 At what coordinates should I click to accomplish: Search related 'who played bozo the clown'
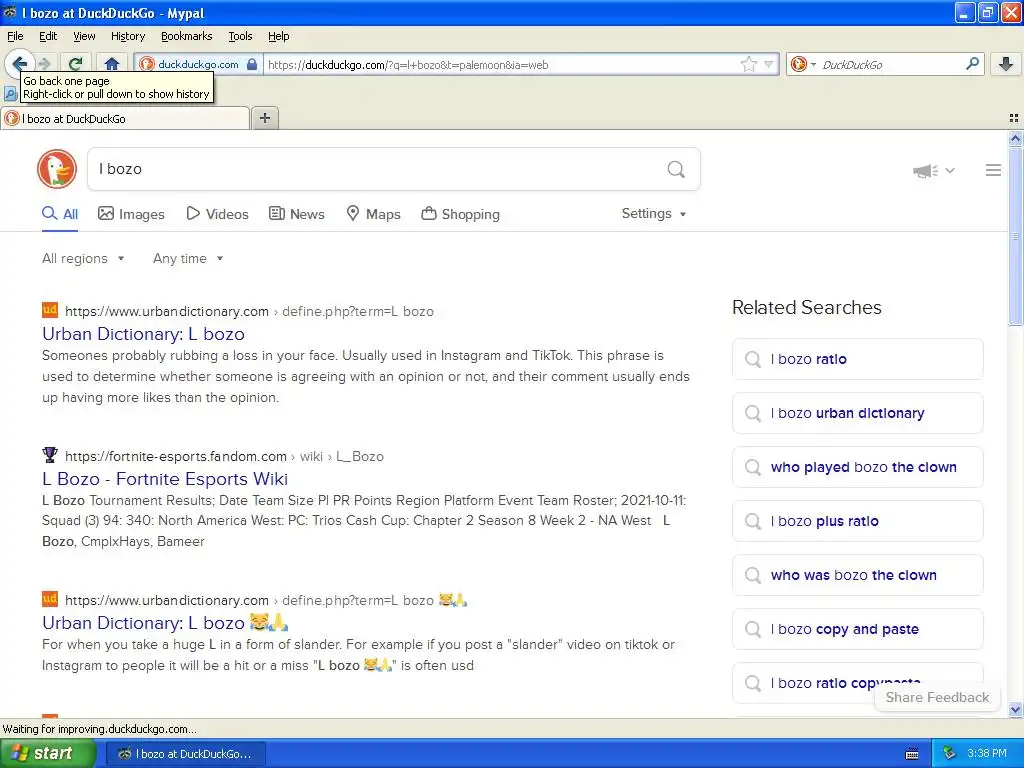(857, 468)
